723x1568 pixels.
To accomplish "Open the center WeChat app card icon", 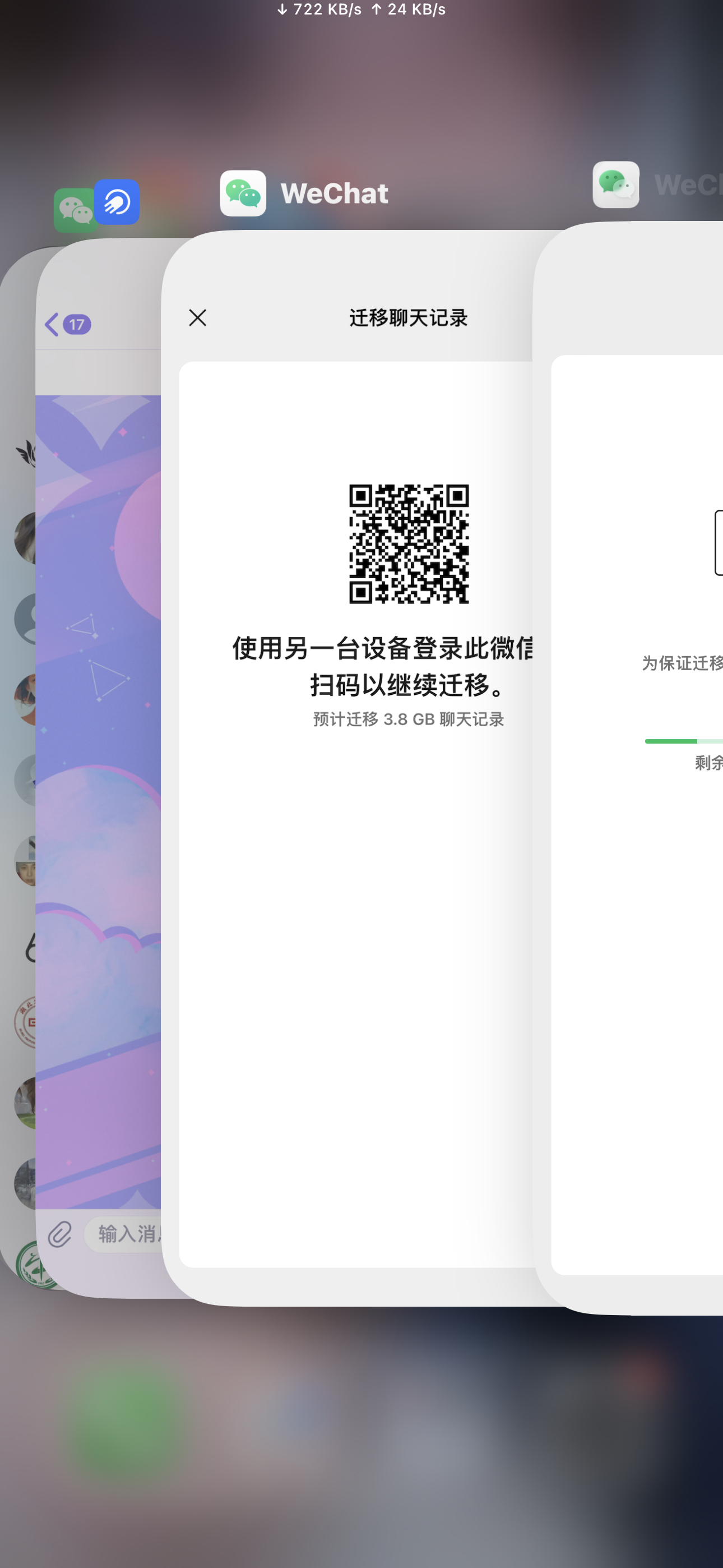I will [x=243, y=193].
